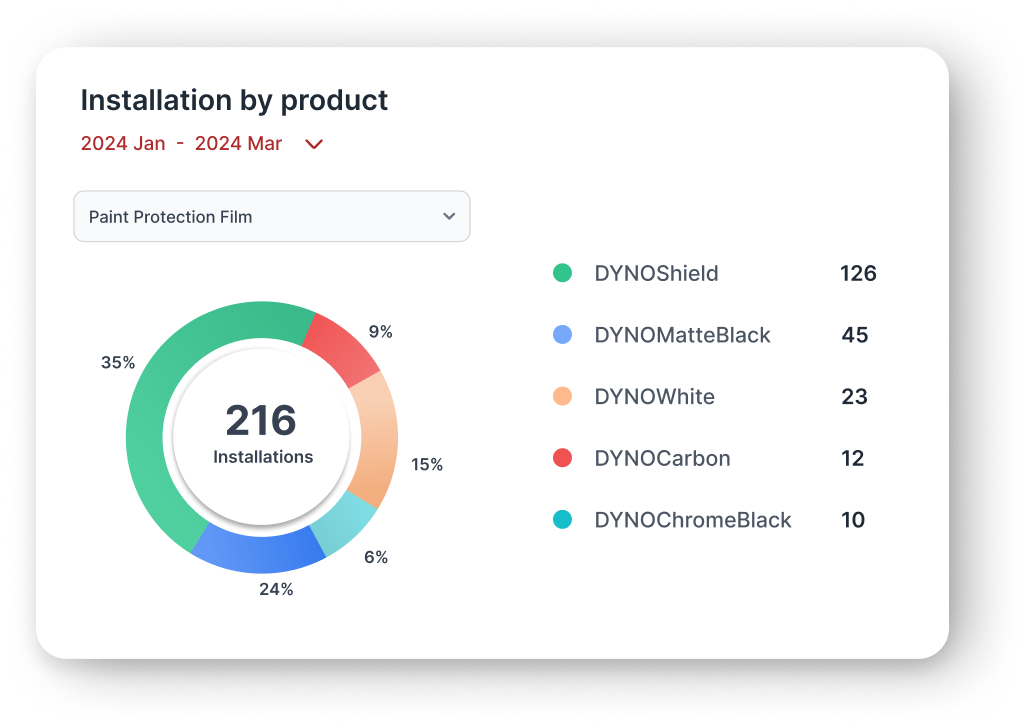Click the teal DYNOChromeBlack legend dot

pyautogui.click(x=563, y=520)
